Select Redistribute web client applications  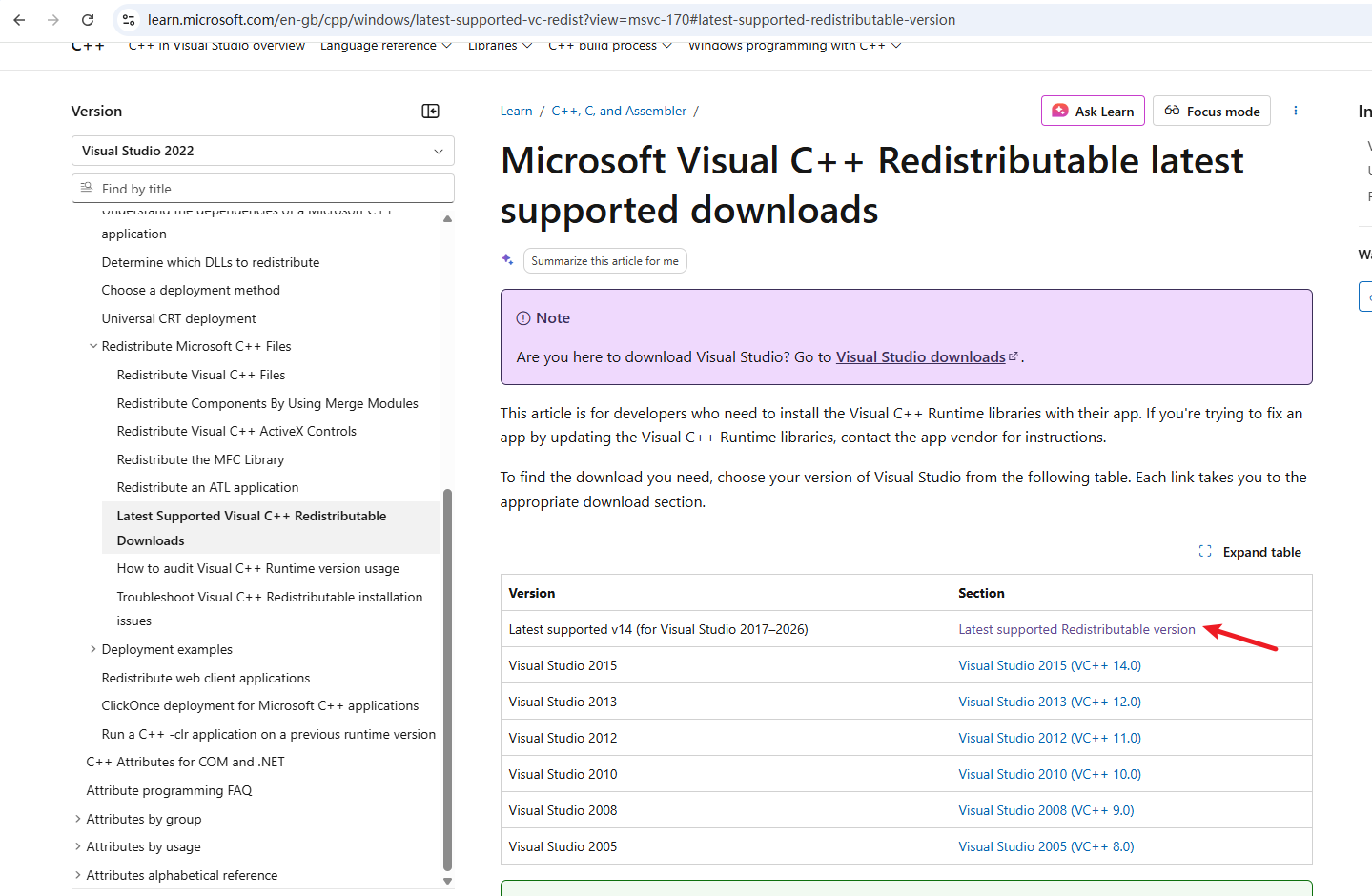pyautogui.click(x=206, y=678)
